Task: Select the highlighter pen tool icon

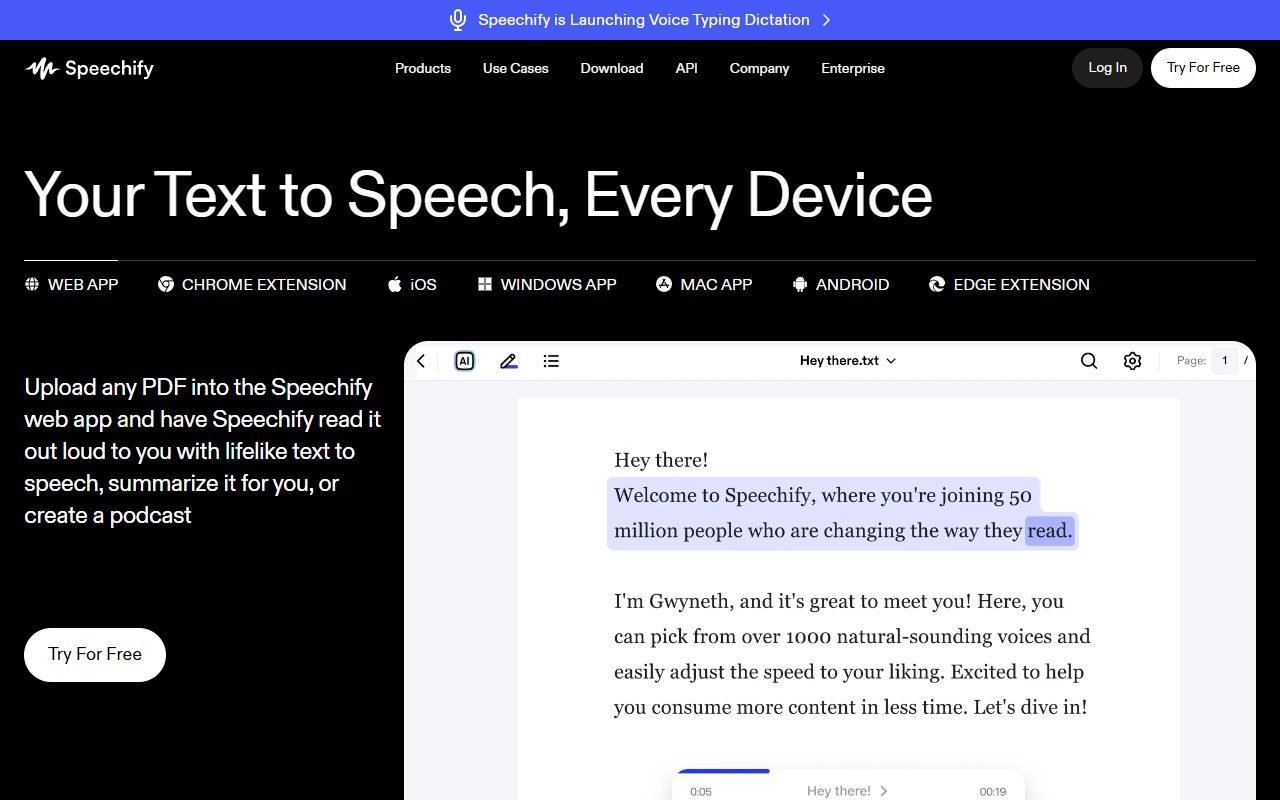Action: pyautogui.click(x=508, y=361)
